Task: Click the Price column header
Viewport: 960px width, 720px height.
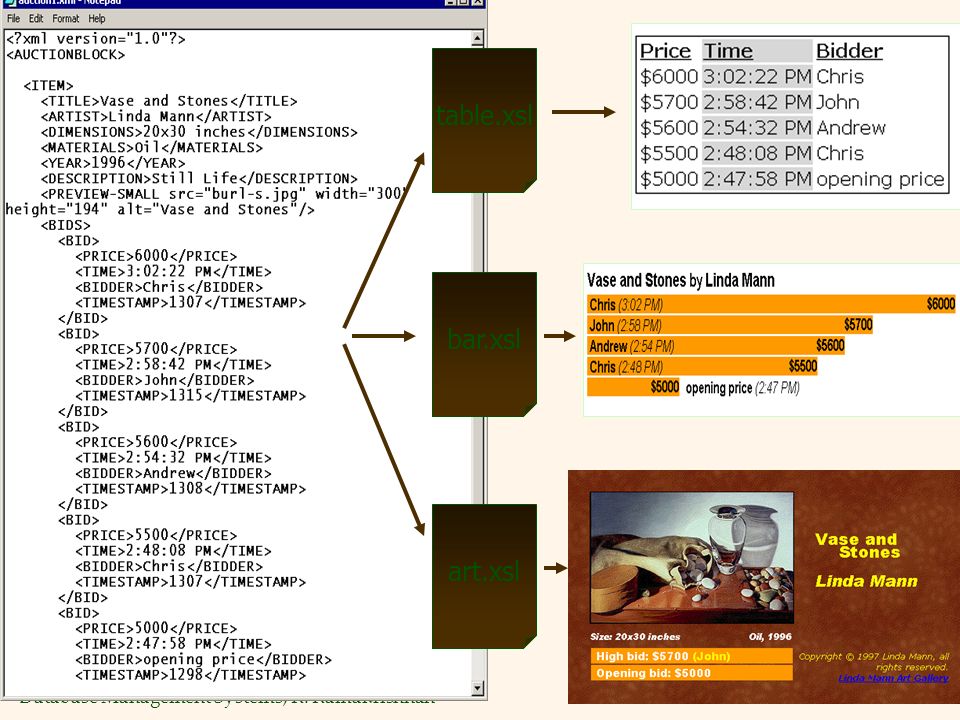Action: pyautogui.click(x=666, y=51)
